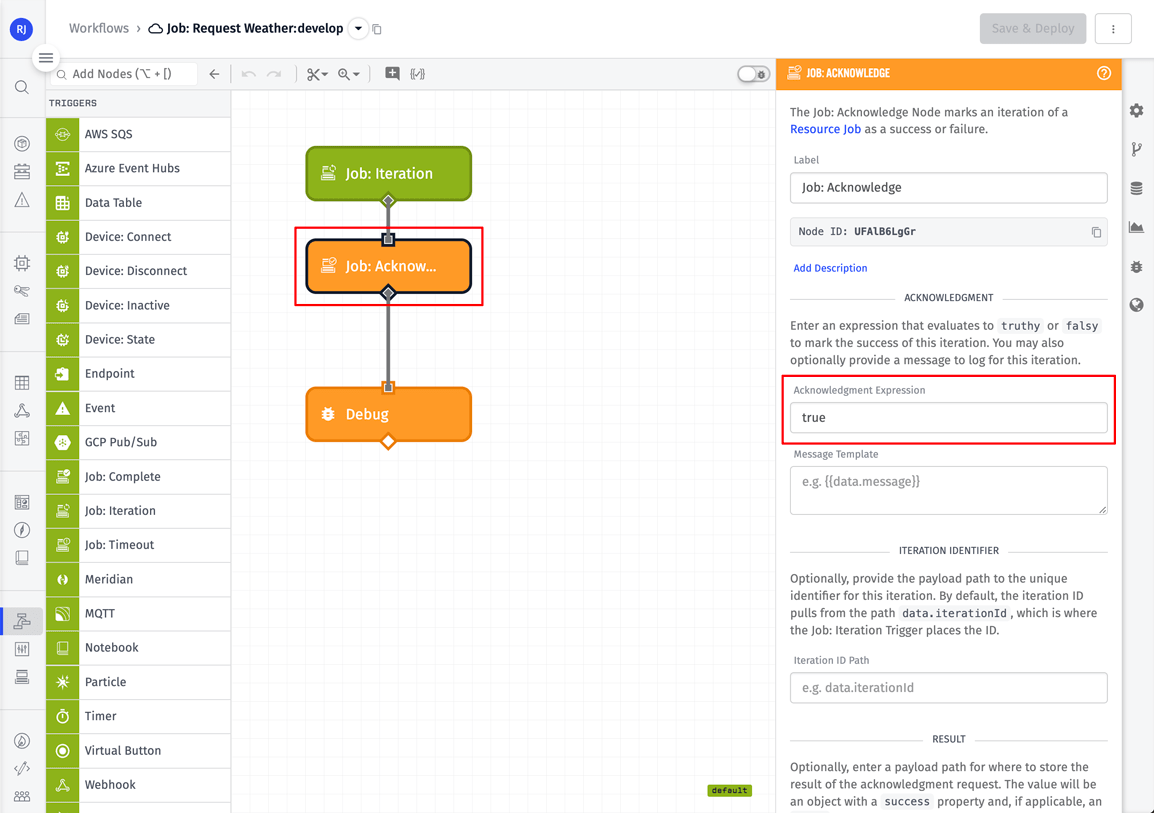This screenshot has height=813, width=1154.
Task: Open the workflow version dropdown arrow
Action: tap(358, 29)
